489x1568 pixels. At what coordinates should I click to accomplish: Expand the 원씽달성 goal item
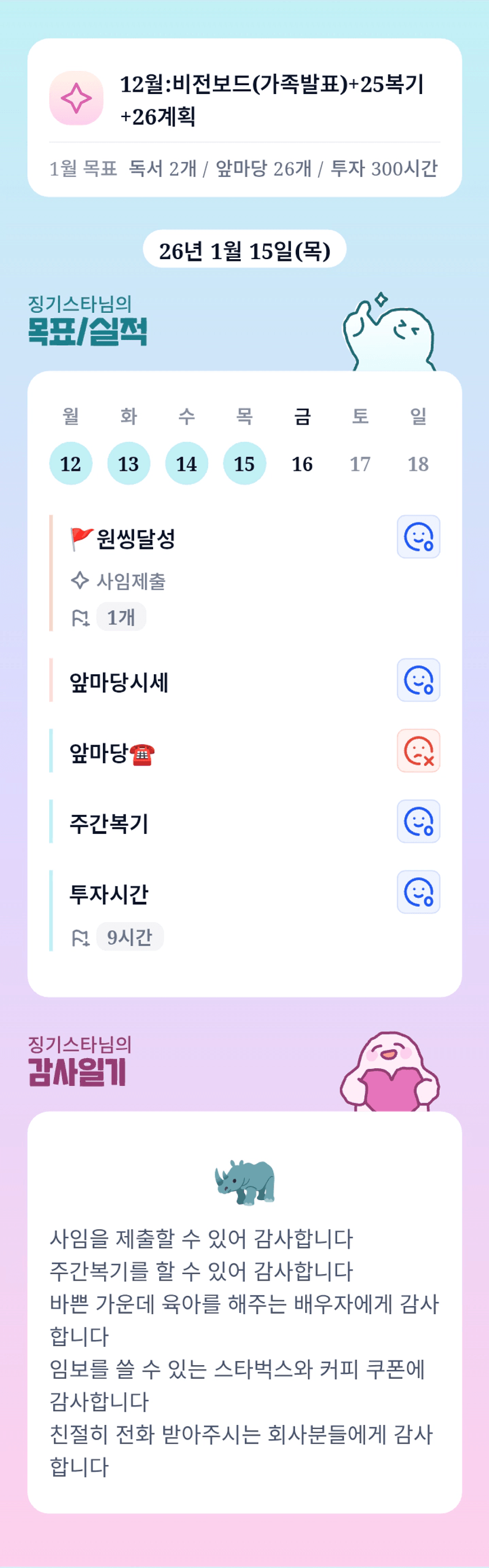point(135,538)
